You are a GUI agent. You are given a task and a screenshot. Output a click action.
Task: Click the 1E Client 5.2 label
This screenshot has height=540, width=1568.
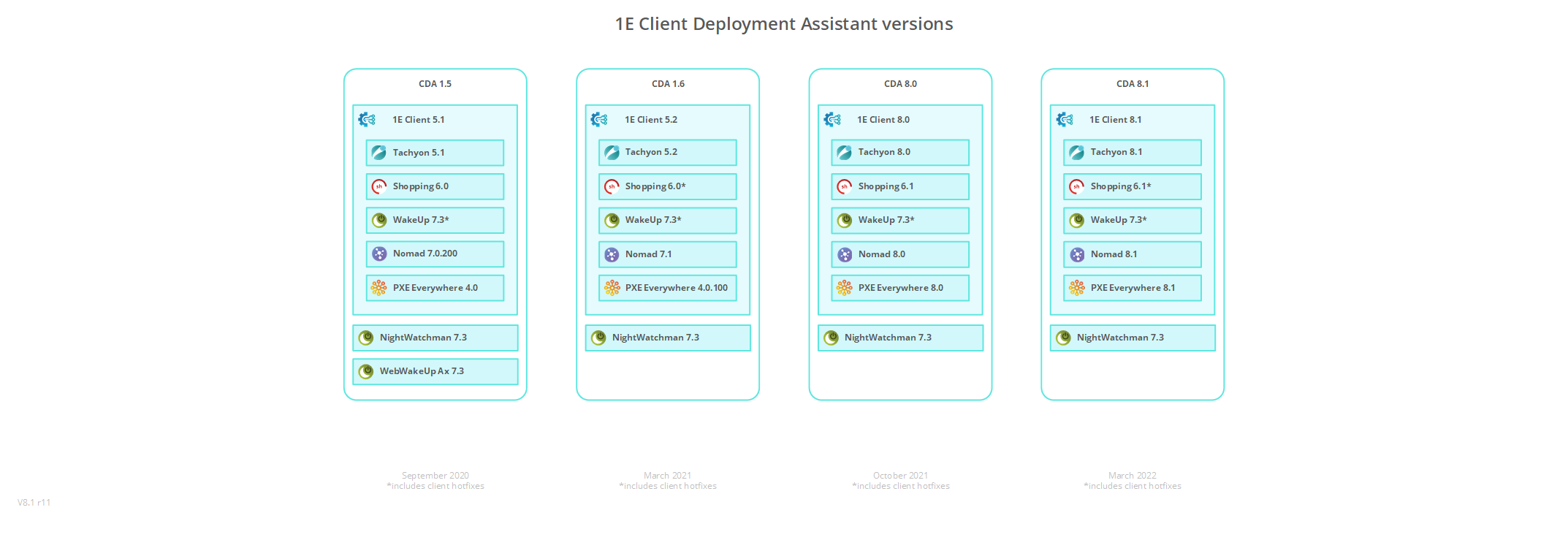pyautogui.click(x=650, y=120)
